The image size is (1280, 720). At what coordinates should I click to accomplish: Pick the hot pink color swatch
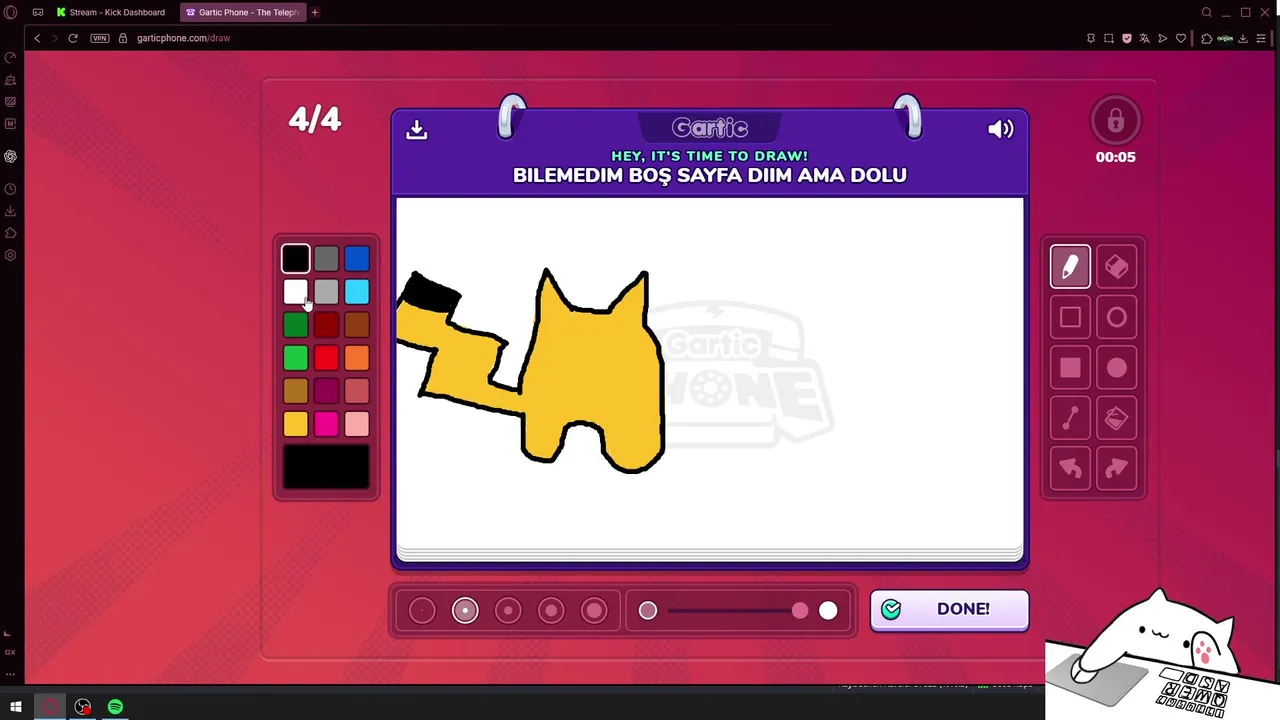326,424
